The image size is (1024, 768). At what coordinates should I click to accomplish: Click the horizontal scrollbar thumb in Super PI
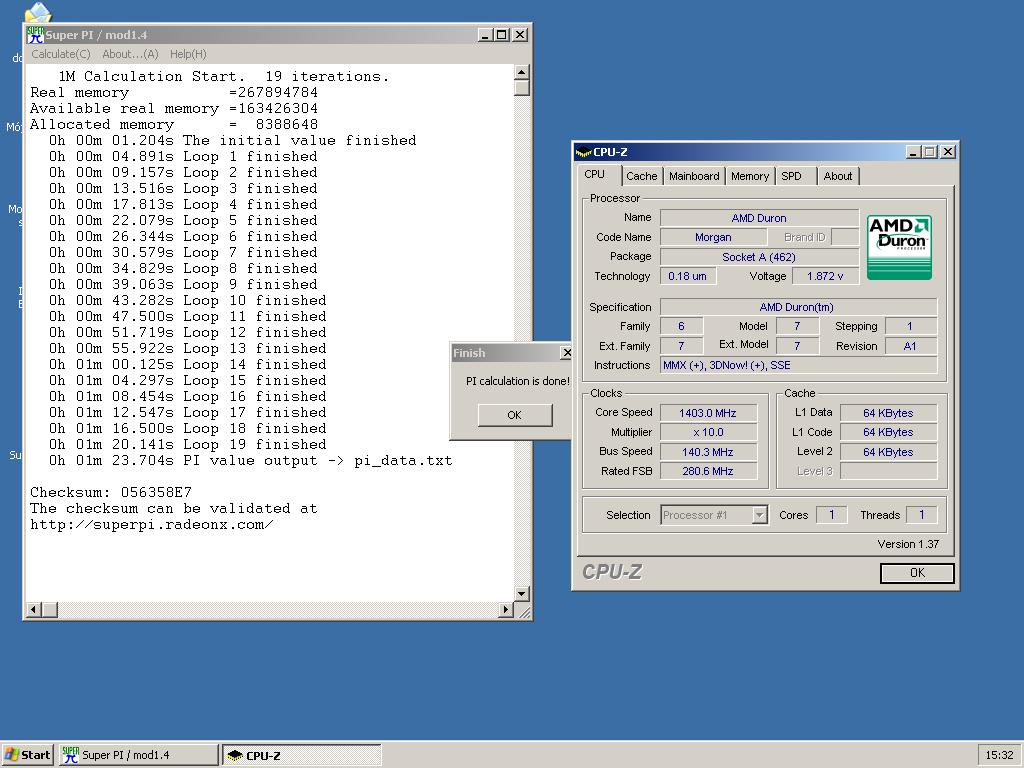[x=50, y=610]
